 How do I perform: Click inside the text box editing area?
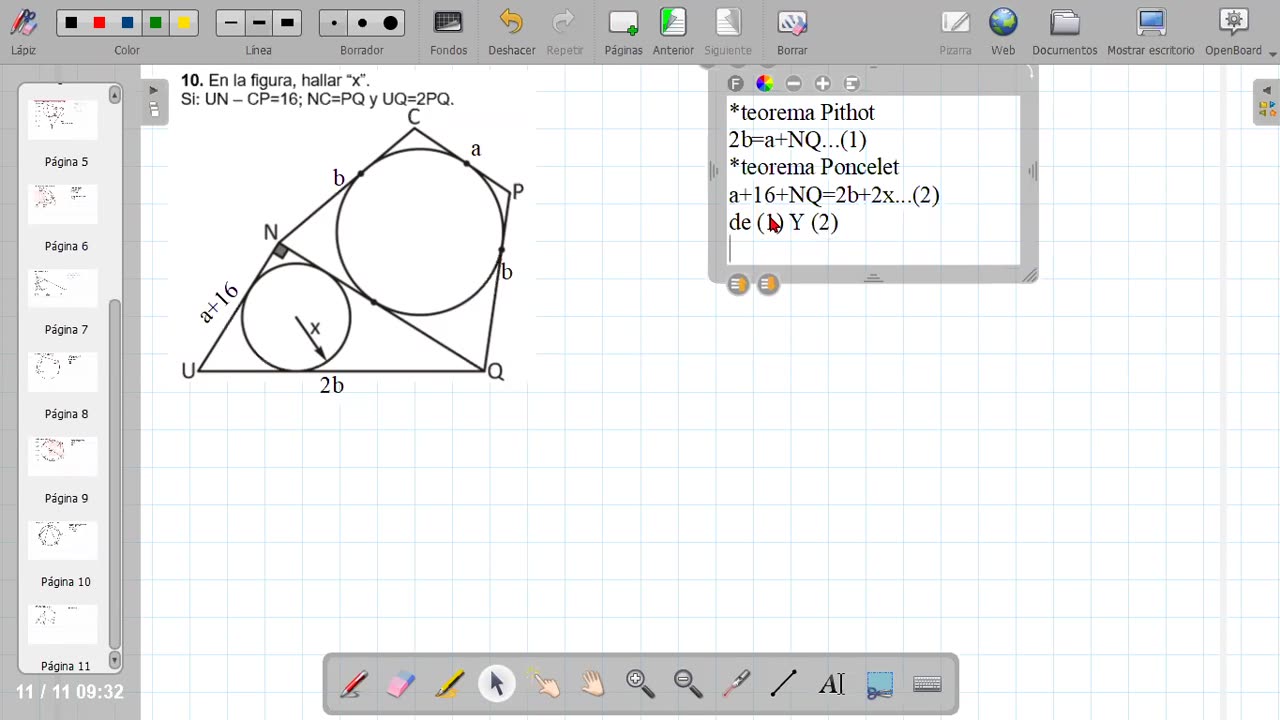873,180
